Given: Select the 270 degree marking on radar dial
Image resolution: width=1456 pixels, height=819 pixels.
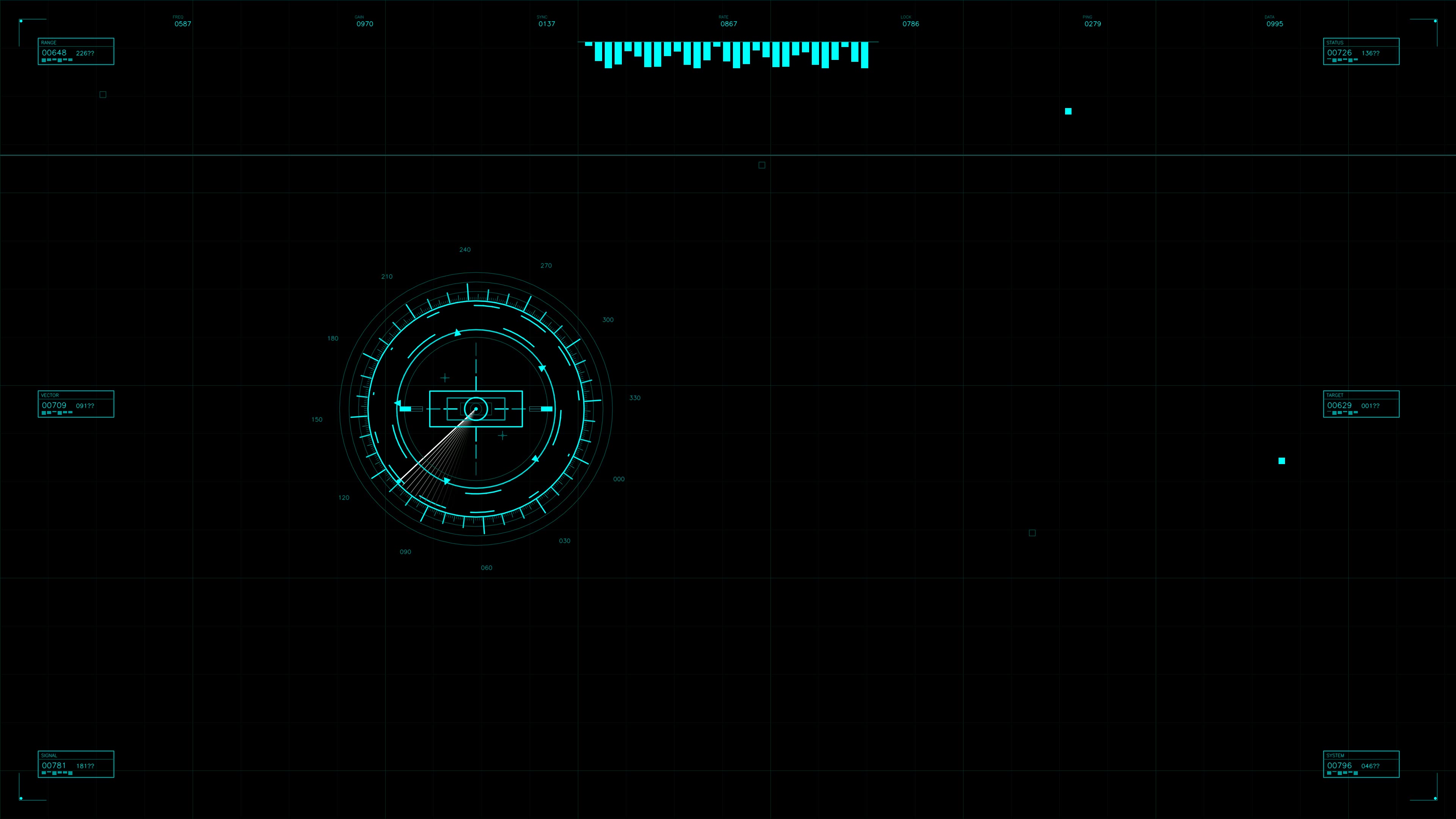Looking at the screenshot, I should [x=546, y=265].
